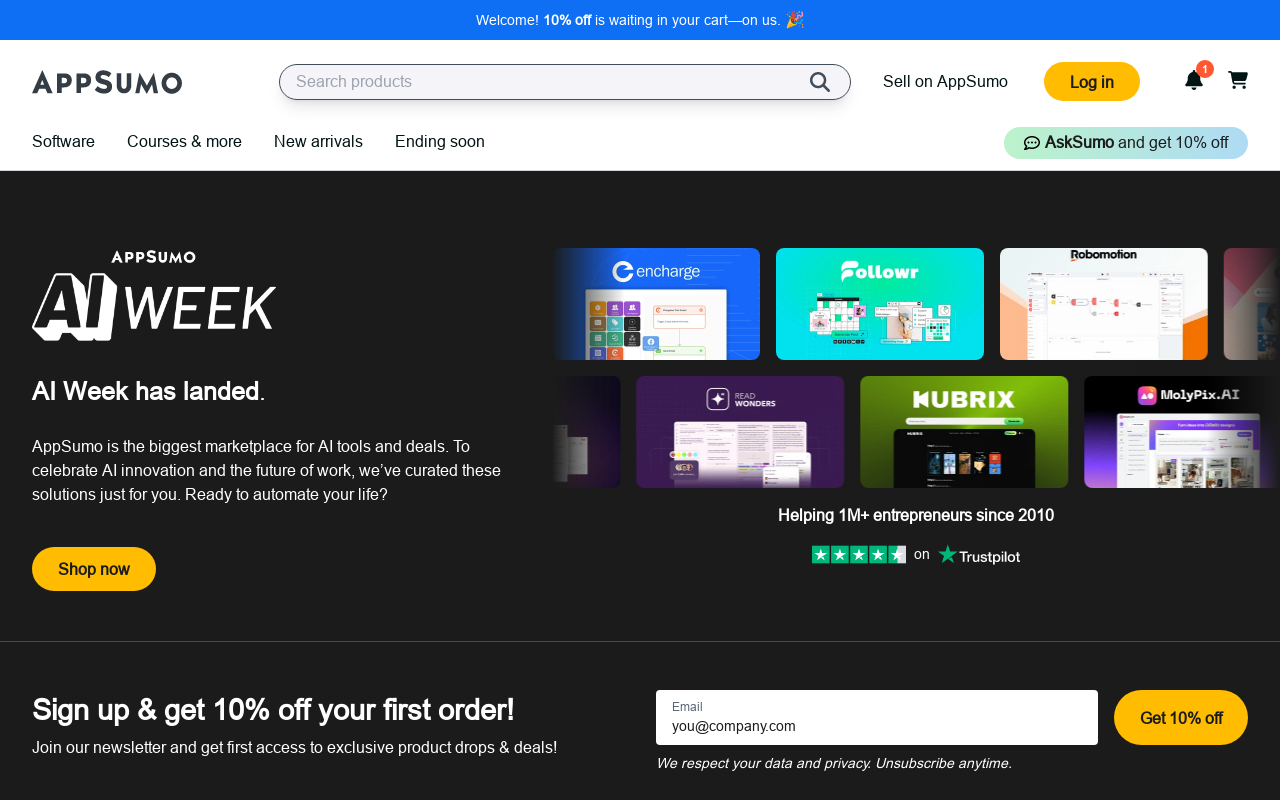Click the Trustpilot logo
1280x800 pixels.
pos(979,555)
